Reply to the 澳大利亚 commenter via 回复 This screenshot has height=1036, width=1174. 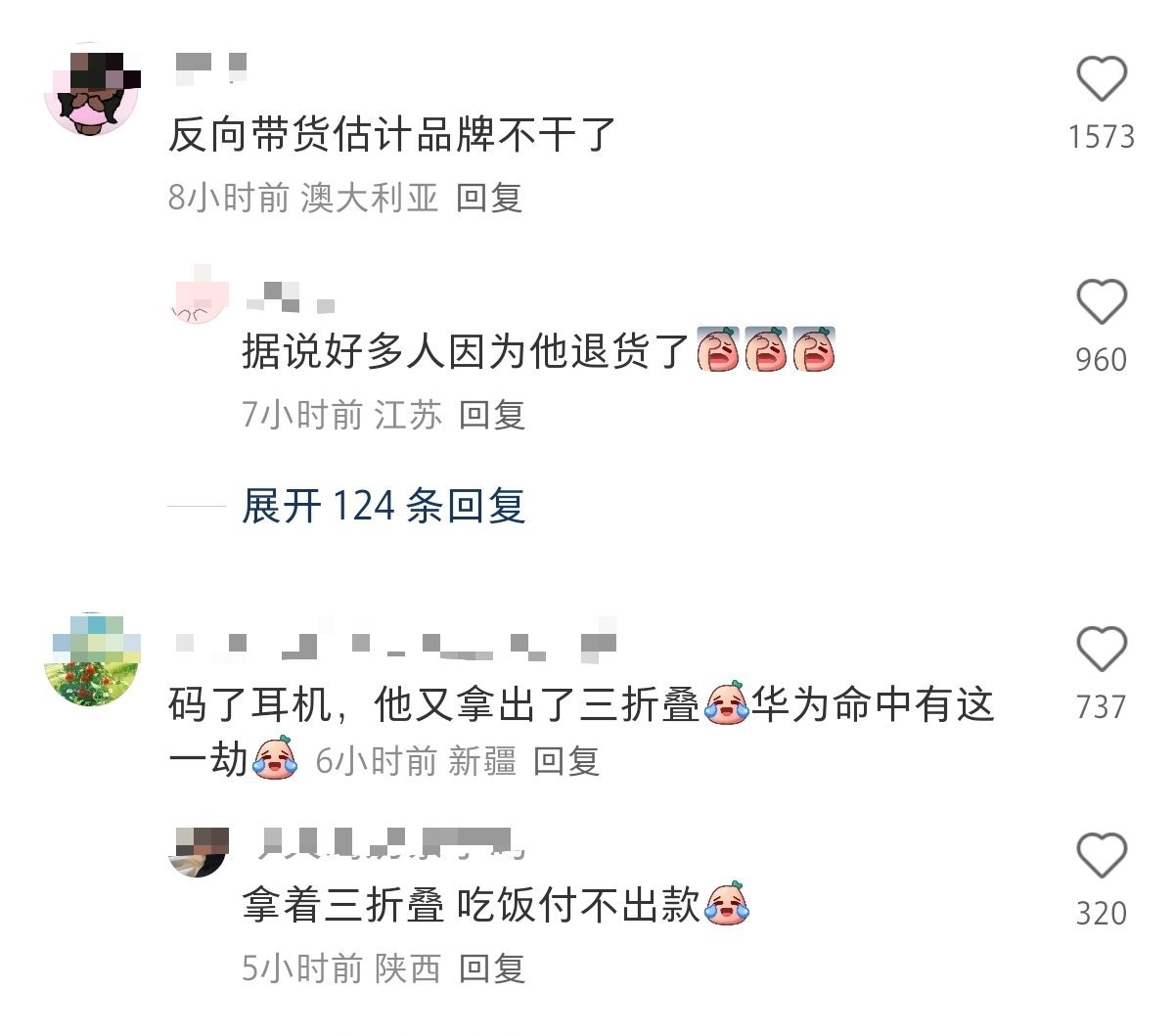point(489,198)
